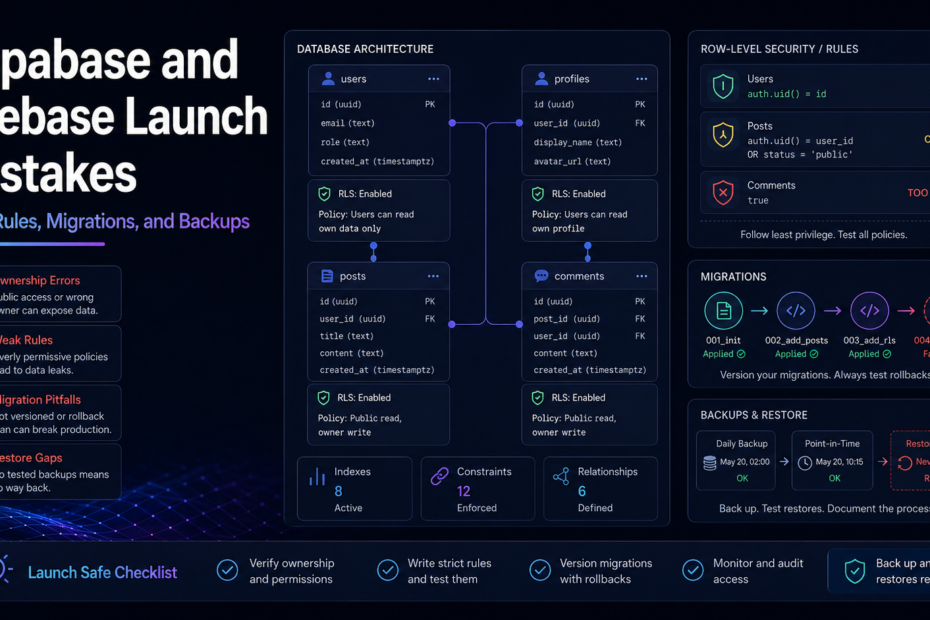
Task: Click the Applied checkmark under 002_add_posts
Action: 814,354
